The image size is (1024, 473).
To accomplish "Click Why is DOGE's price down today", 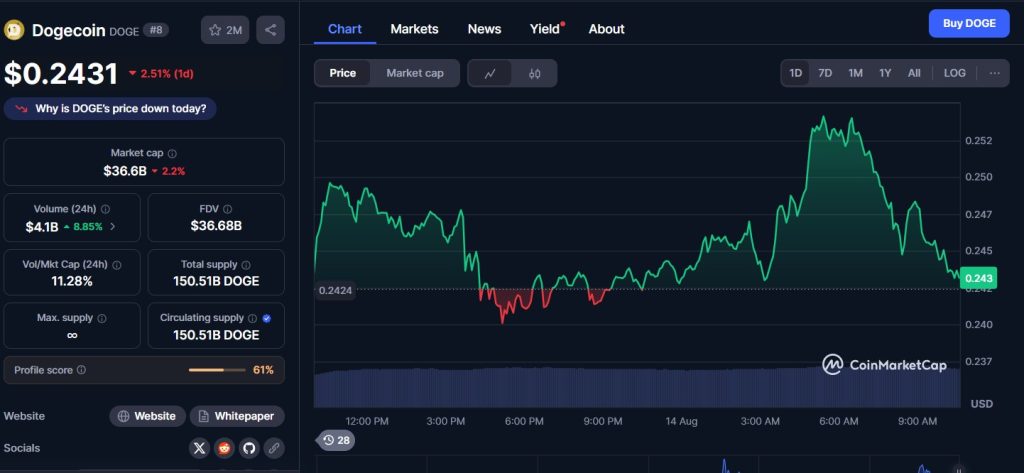I will [110, 108].
